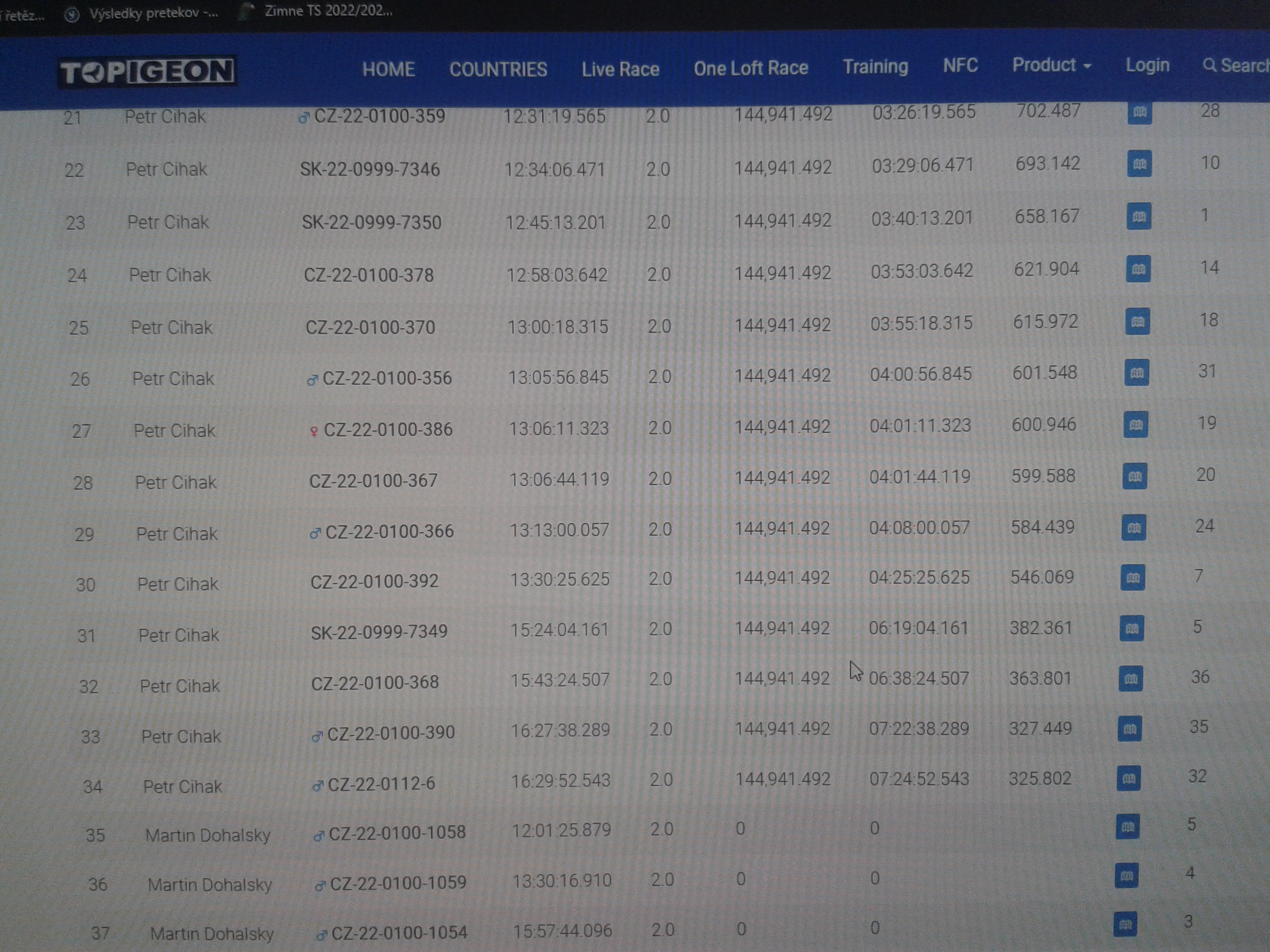Click male symbol beside CZ-22-0100-1058

pos(318,836)
